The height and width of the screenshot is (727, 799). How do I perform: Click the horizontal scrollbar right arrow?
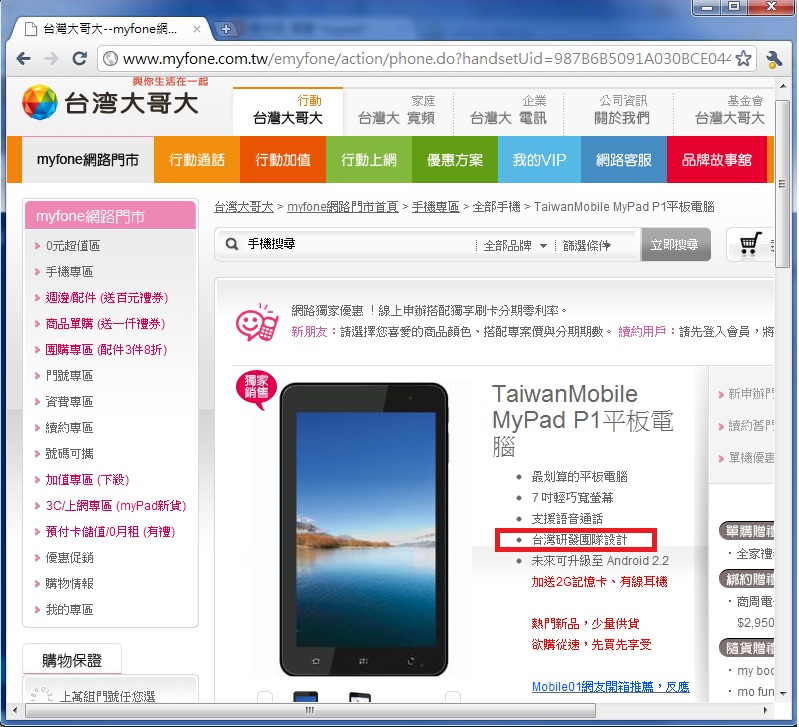tap(765, 710)
